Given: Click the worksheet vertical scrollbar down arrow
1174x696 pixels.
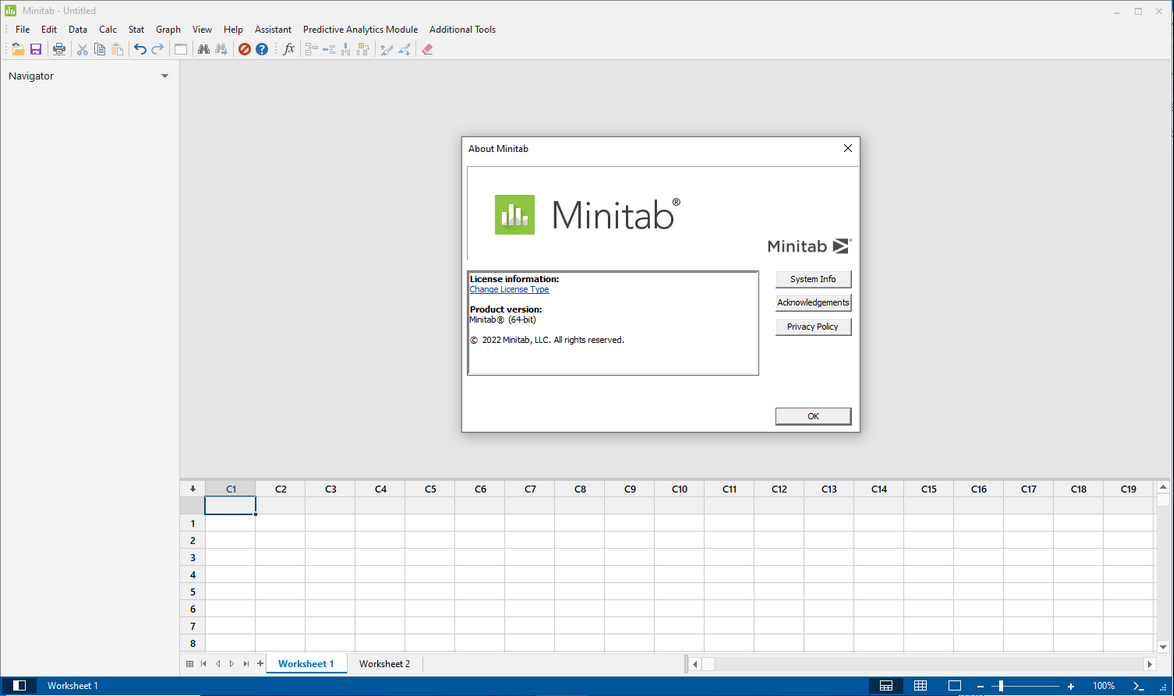Looking at the screenshot, I should click(1163, 647).
